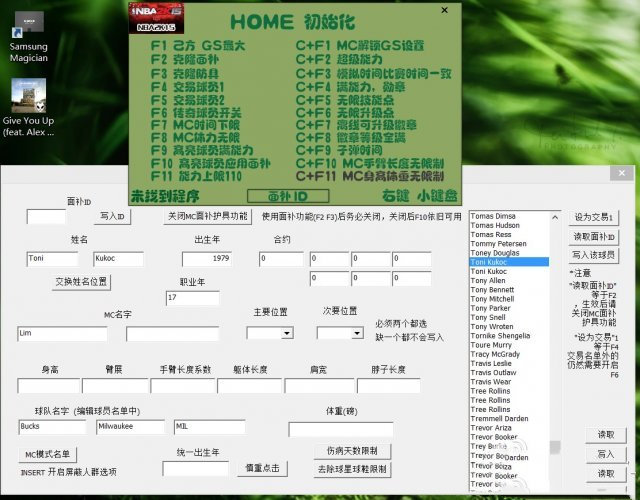Click the 读取面补ID button

click(596, 237)
